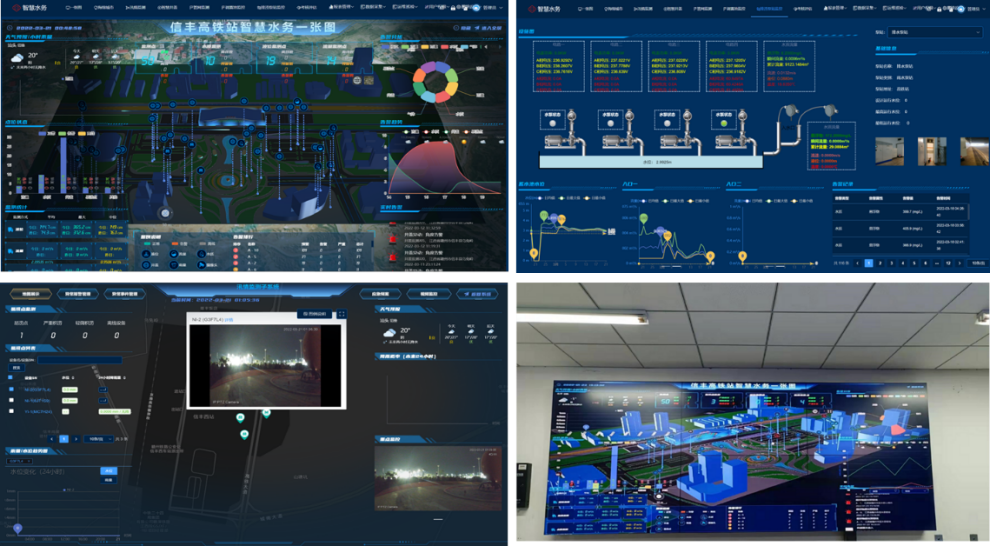This screenshot has height=546, width=990.
Task: Click the yellow pin on the second inlet chart
Action: pyautogui.click(x=742, y=256)
